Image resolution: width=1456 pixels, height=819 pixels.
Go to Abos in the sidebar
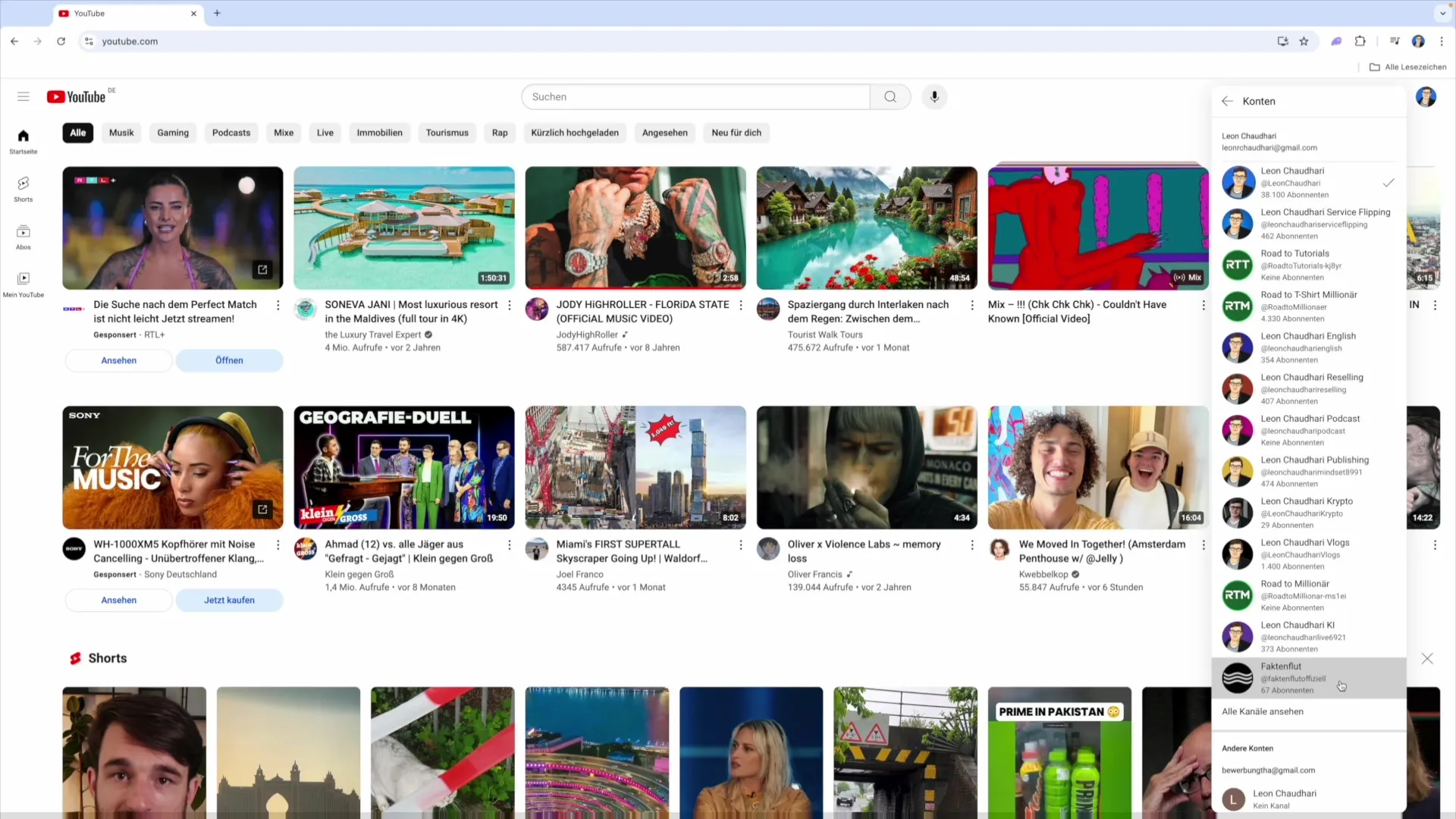pyautogui.click(x=23, y=236)
